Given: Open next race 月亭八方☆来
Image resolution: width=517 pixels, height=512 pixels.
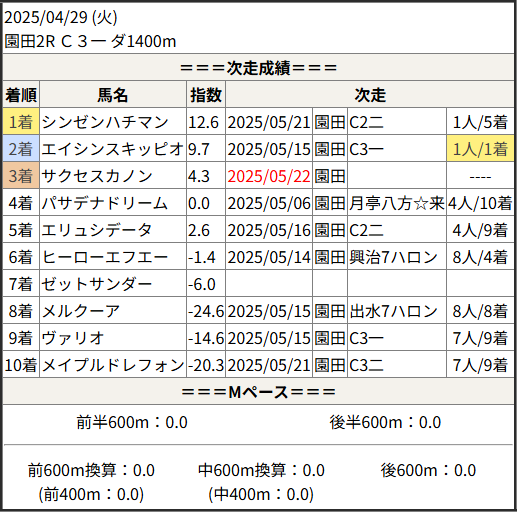Looking at the screenshot, I should (397, 203).
